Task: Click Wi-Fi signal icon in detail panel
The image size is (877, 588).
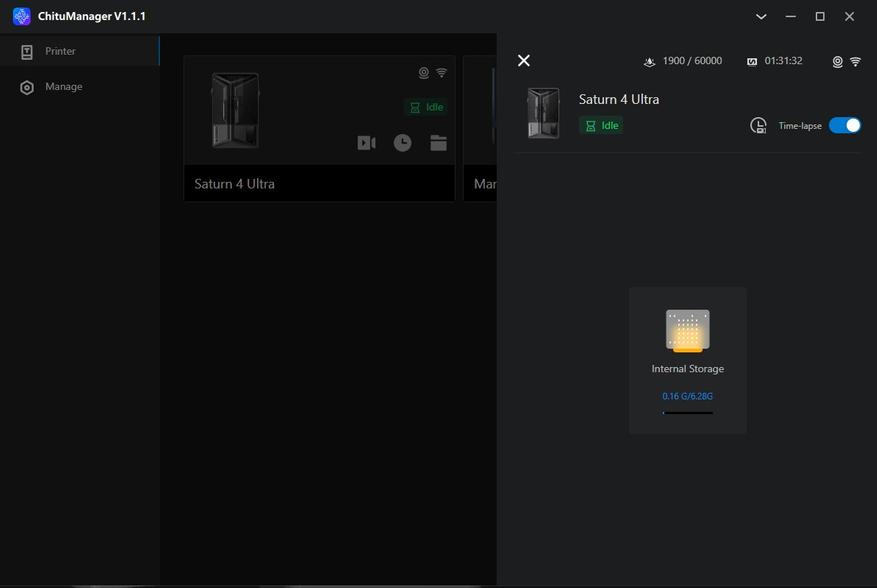Action: (x=856, y=62)
